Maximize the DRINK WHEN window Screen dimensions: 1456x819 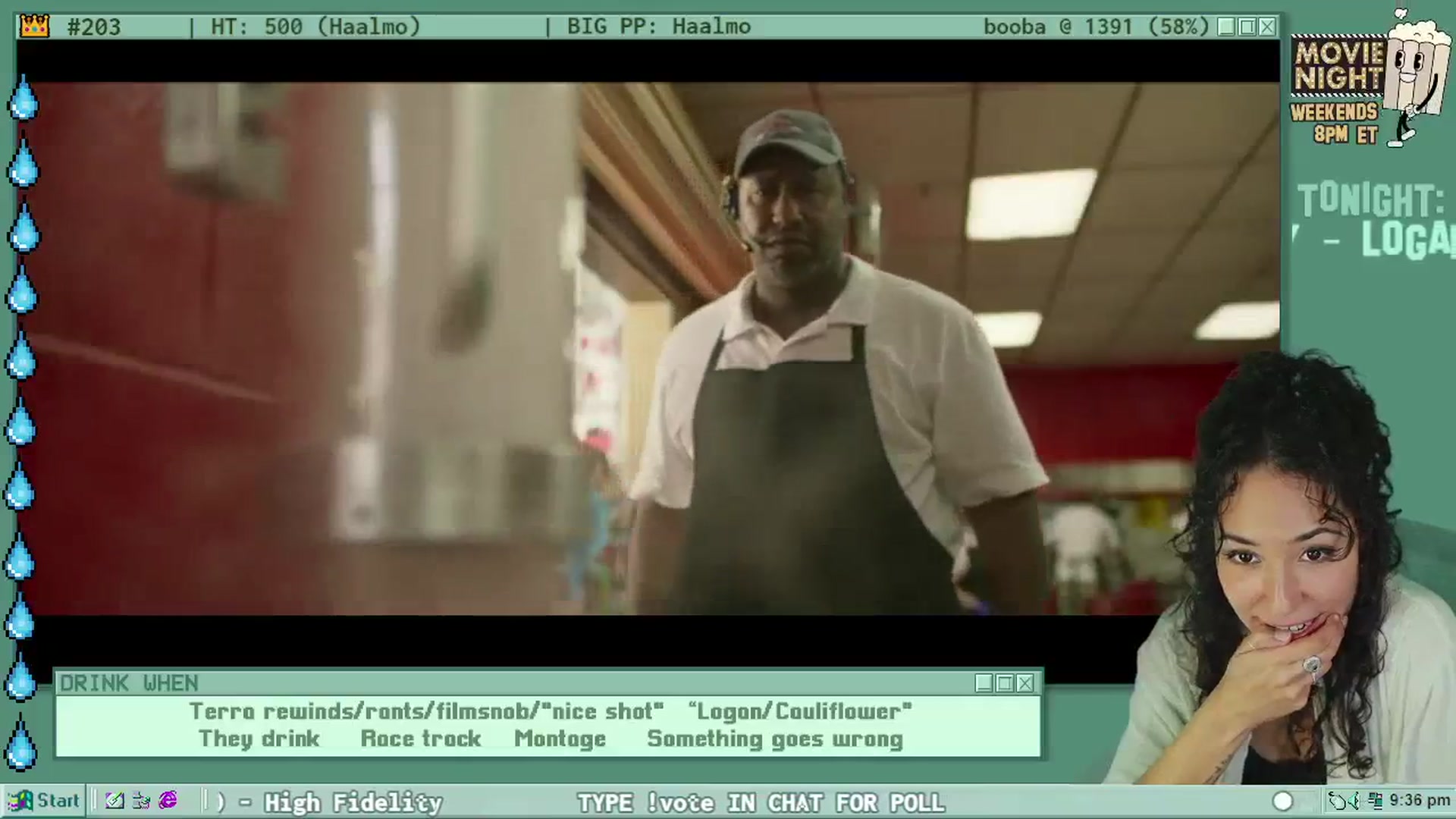click(x=1005, y=683)
